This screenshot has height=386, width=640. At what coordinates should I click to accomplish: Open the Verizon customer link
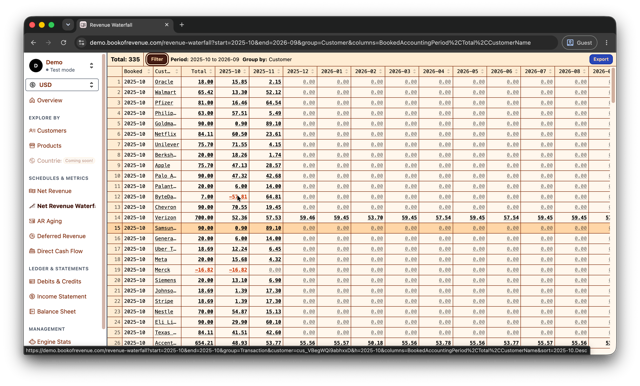pos(165,218)
